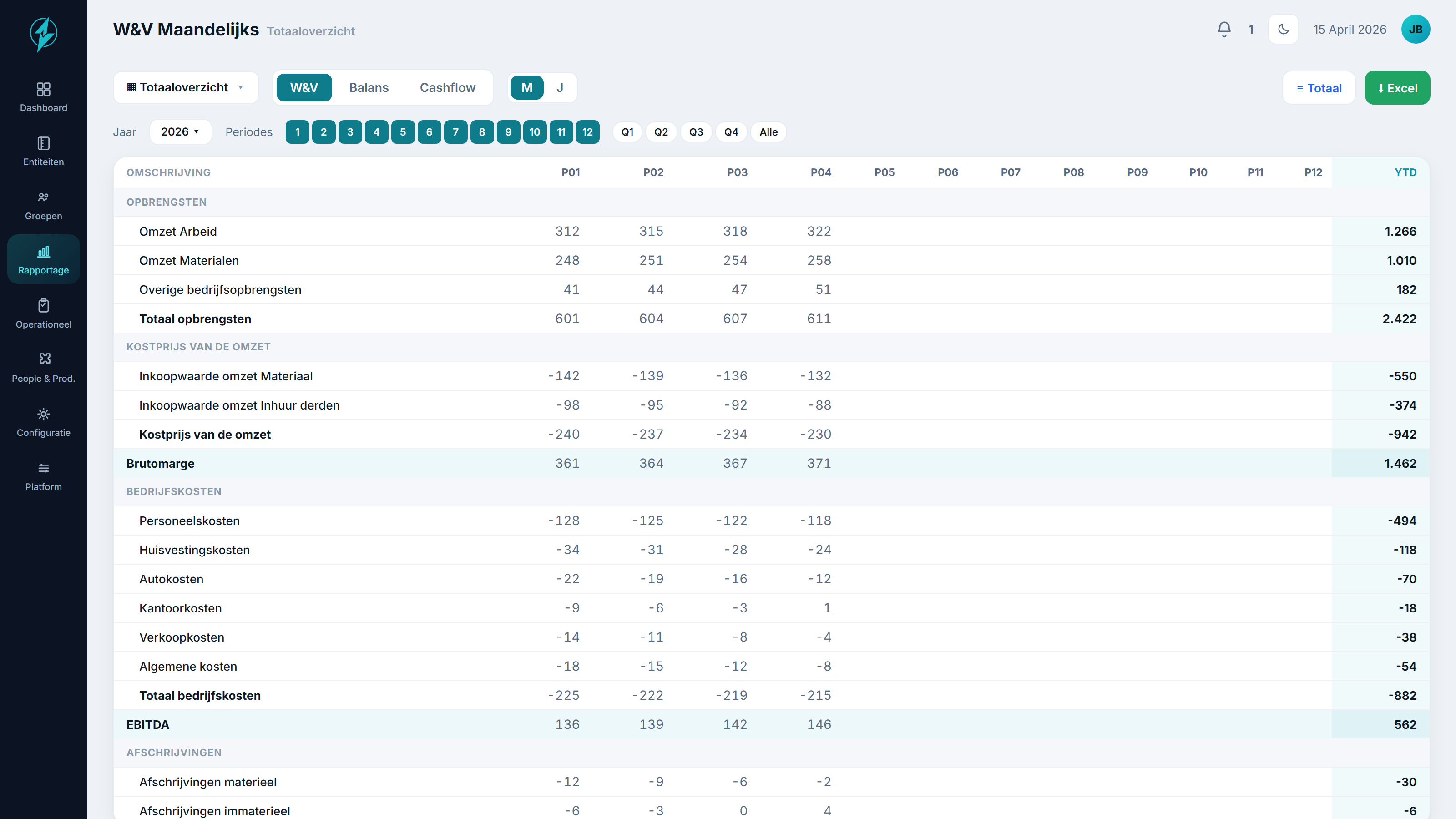Click the OMSCHRIJVING column header
The width and height of the screenshot is (1456, 819).
tap(168, 172)
